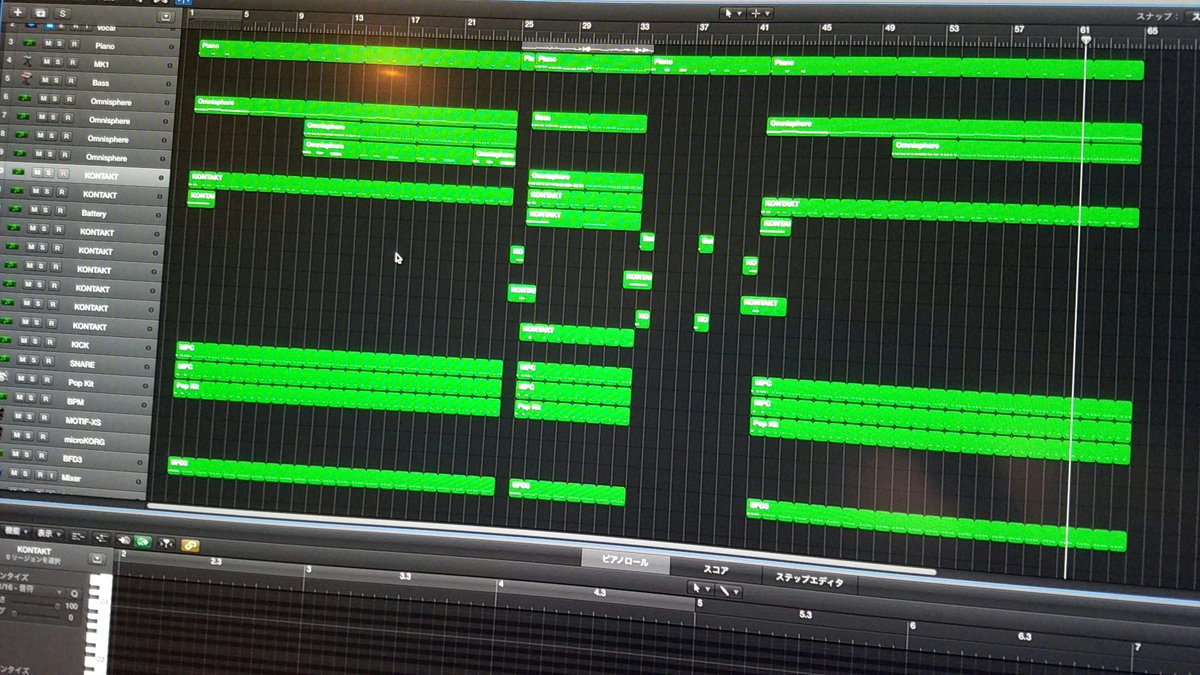The width and height of the screenshot is (1200, 675).
Task: Open the 表示 view menu
Action: point(49,534)
